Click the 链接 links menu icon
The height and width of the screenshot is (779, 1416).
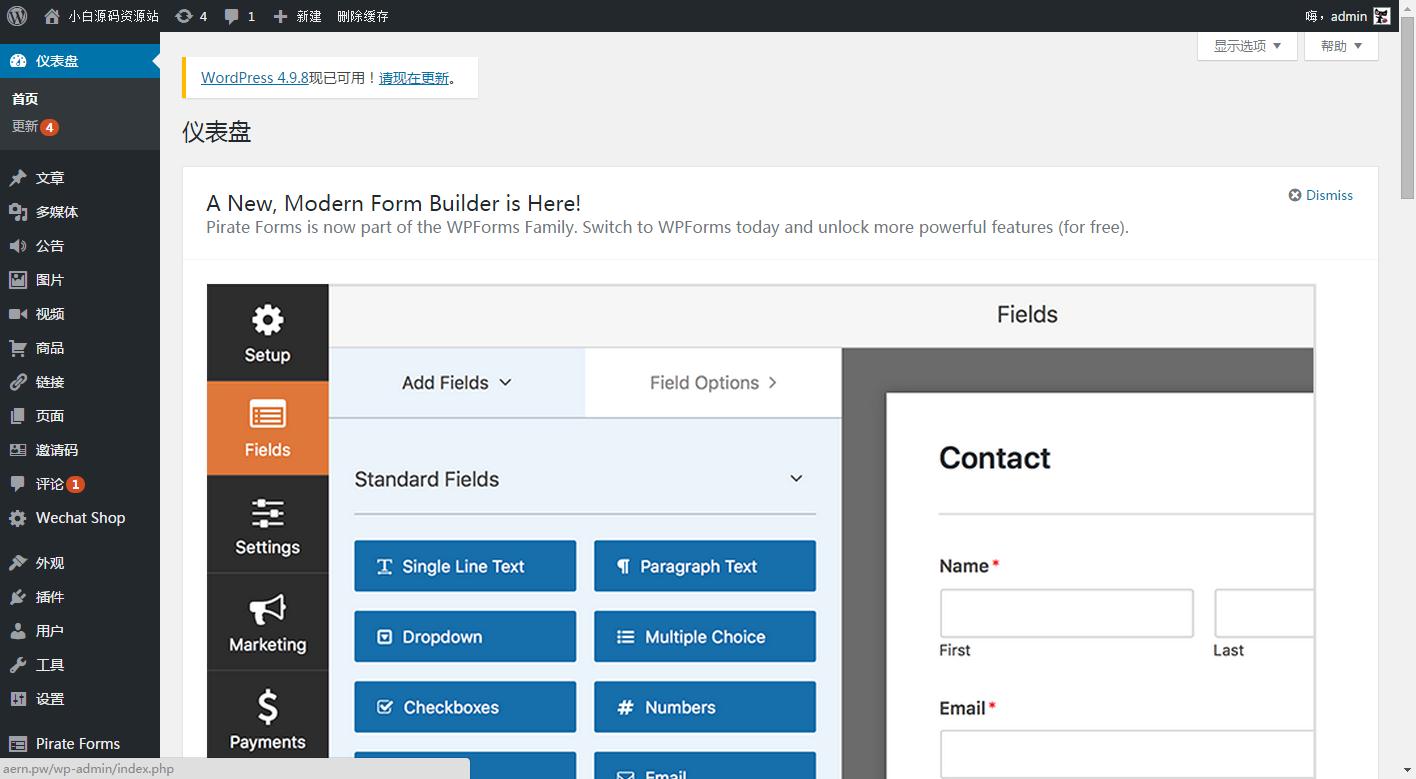point(18,382)
